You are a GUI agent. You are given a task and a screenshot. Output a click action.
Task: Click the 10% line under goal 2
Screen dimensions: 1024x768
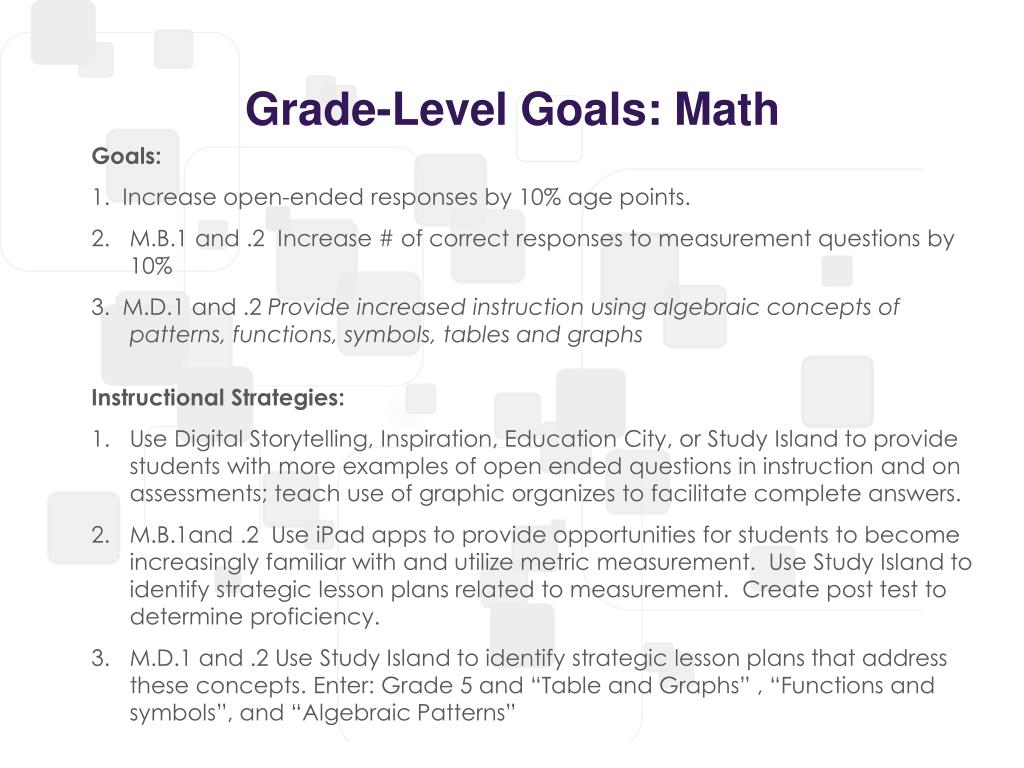[x=151, y=266]
